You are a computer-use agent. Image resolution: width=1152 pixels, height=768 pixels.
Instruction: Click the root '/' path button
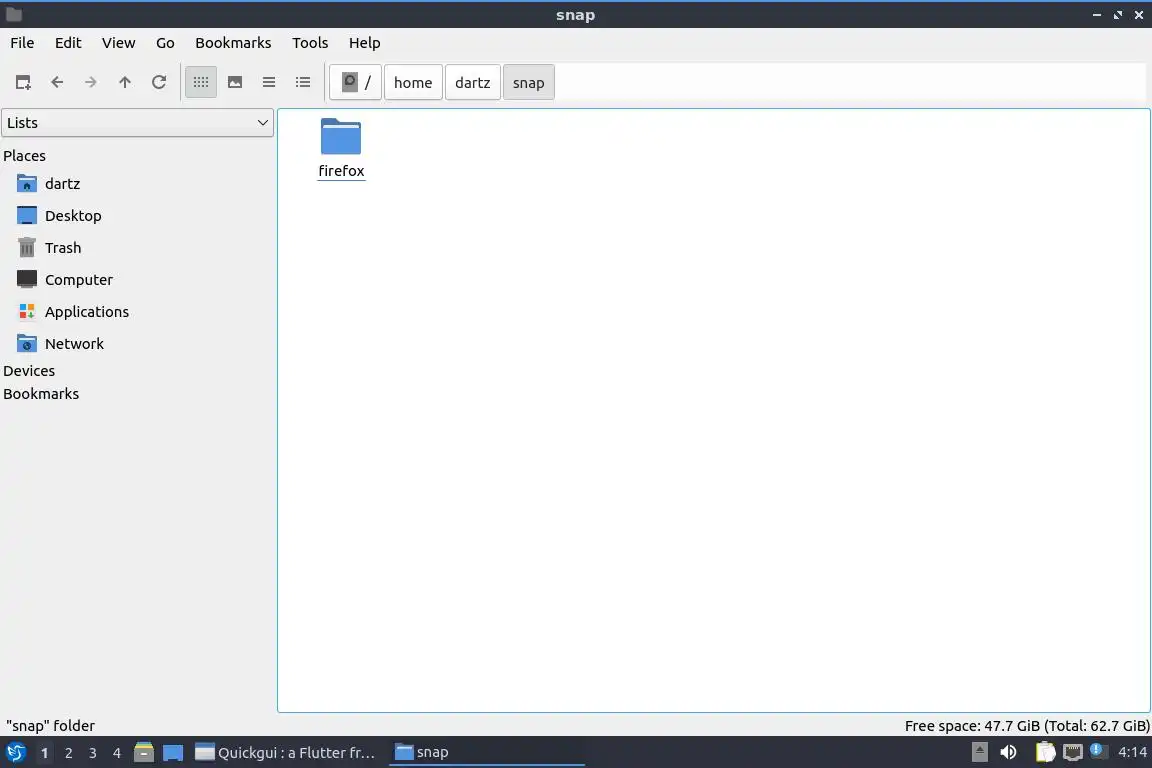pyautogui.click(x=356, y=82)
